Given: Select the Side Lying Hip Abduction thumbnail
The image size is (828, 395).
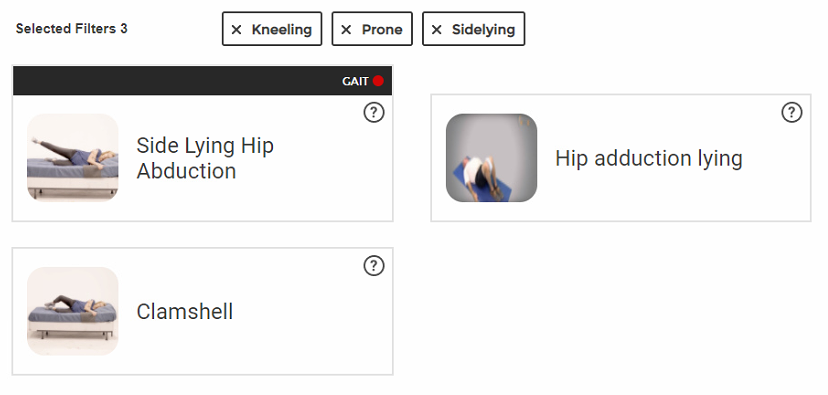Looking at the screenshot, I should point(73,157).
